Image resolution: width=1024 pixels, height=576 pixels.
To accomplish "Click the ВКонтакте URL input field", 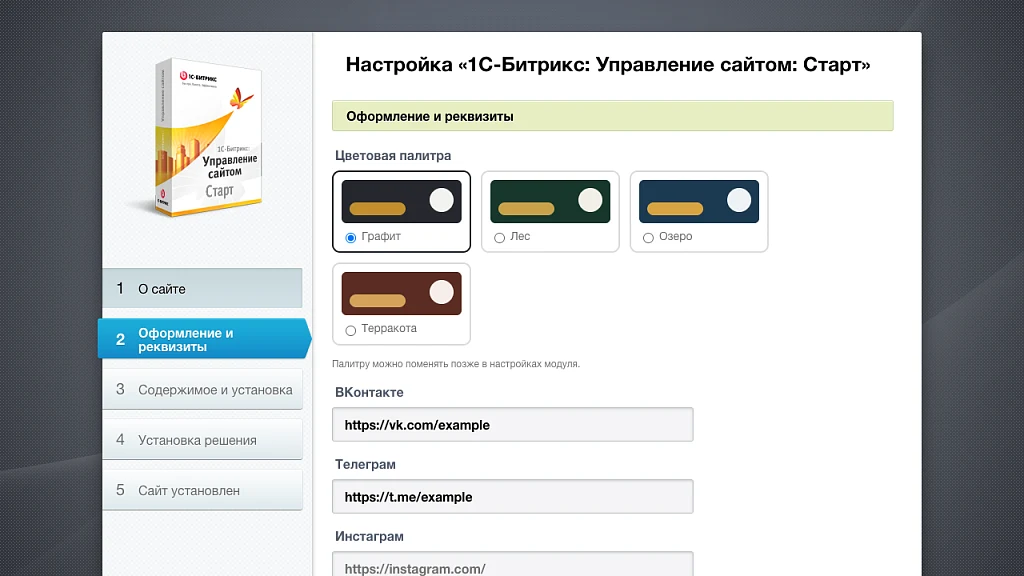I will (x=513, y=424).
